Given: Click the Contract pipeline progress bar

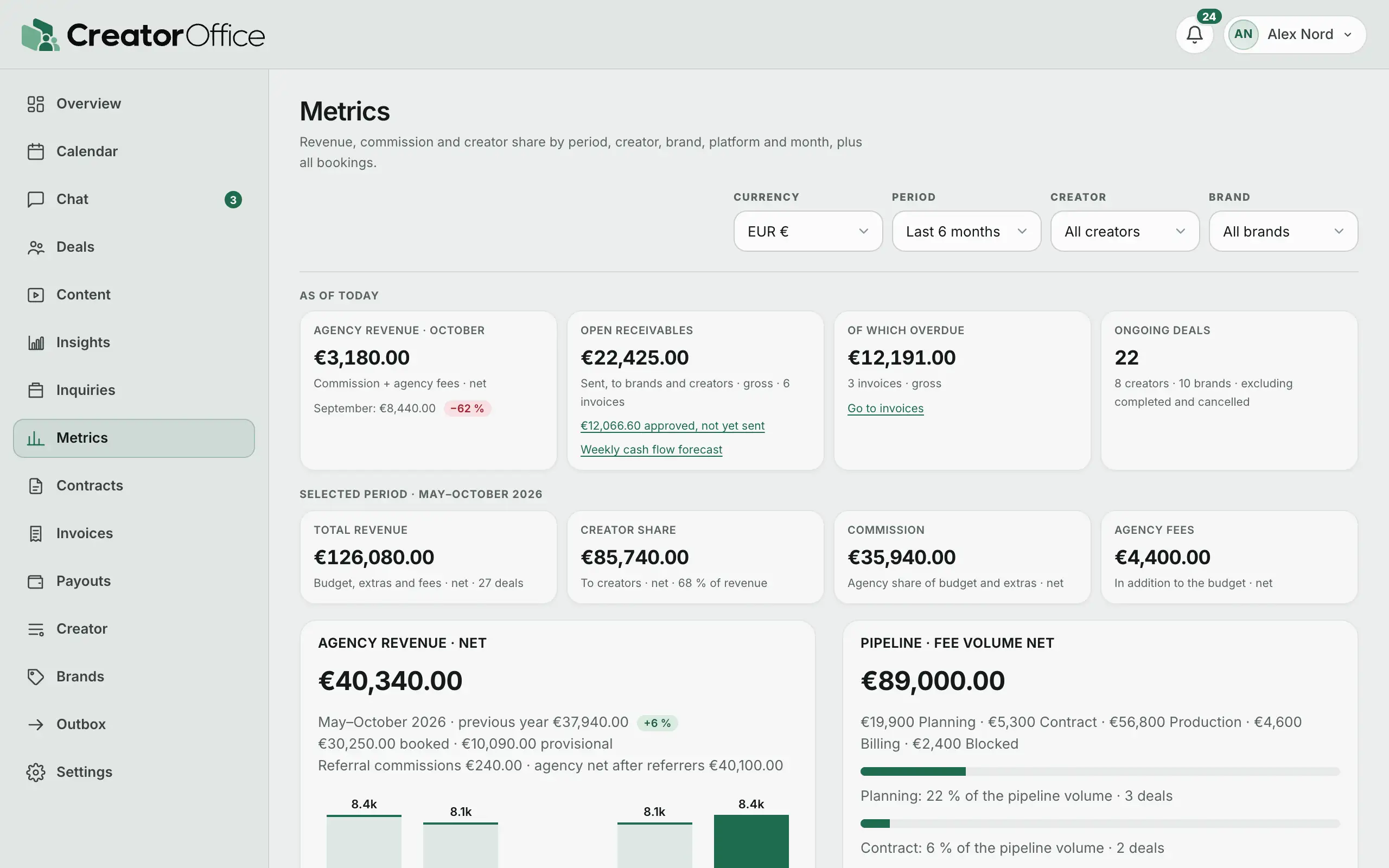Looking at the screenshot, I should pos(1100,823).
